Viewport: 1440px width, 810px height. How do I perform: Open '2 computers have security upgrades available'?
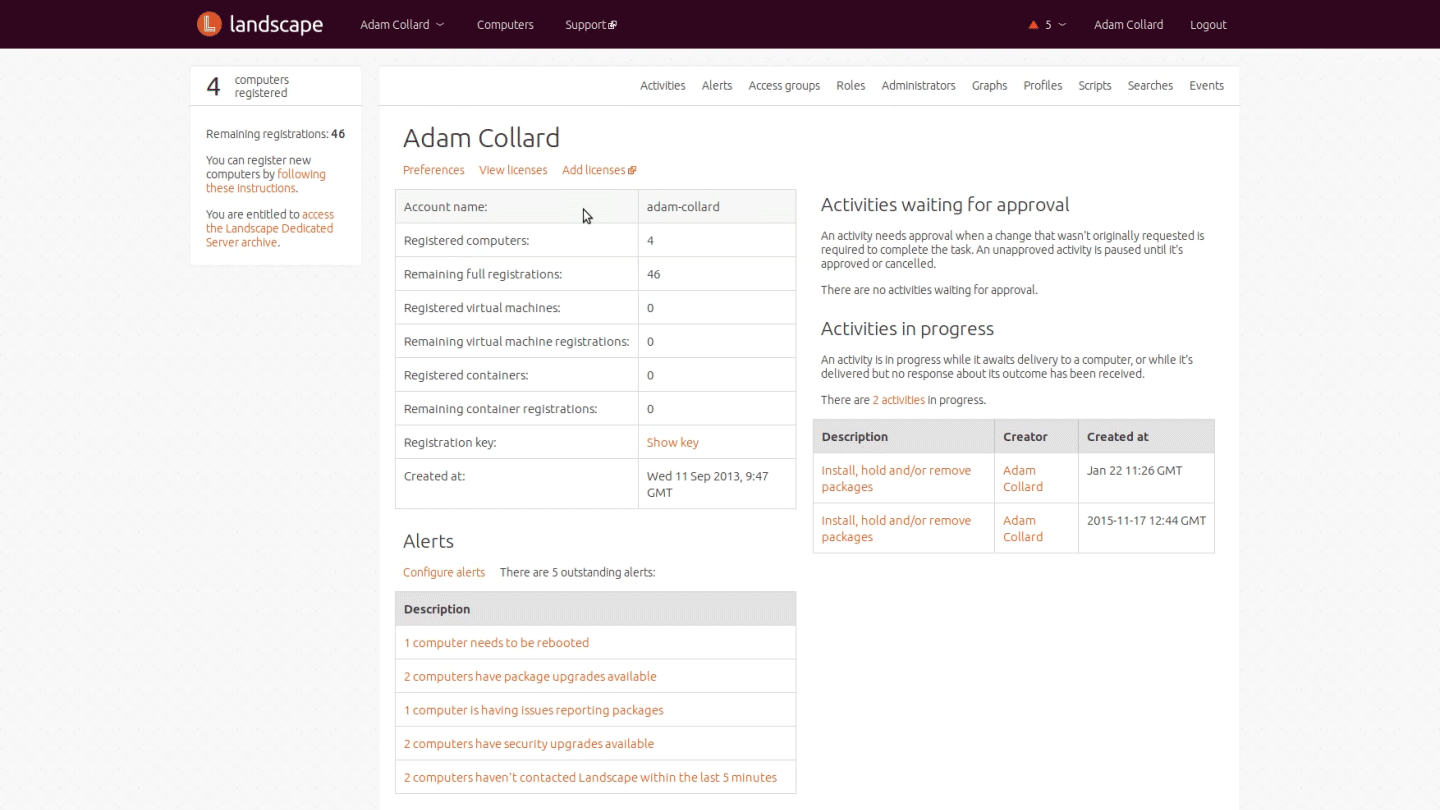(529, 744)
